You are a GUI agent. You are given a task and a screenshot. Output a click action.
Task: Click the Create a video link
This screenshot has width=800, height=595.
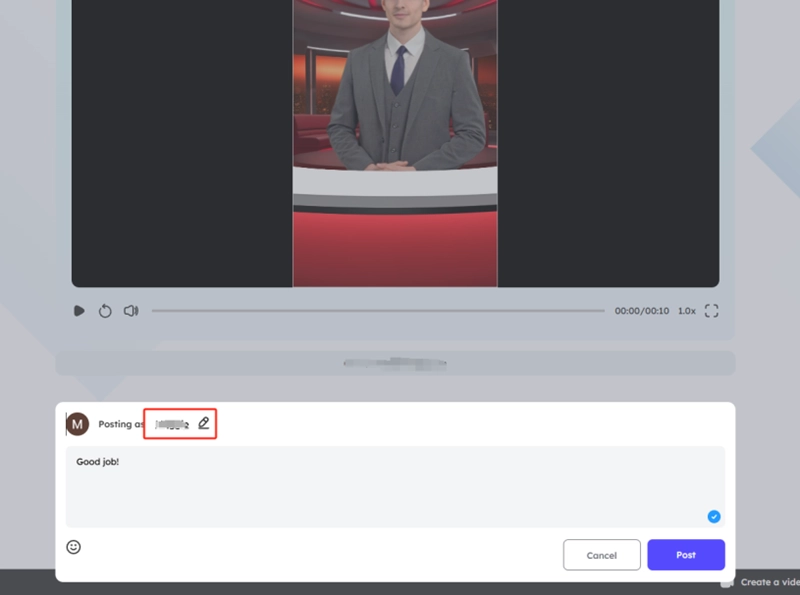[x=769, y=582]
